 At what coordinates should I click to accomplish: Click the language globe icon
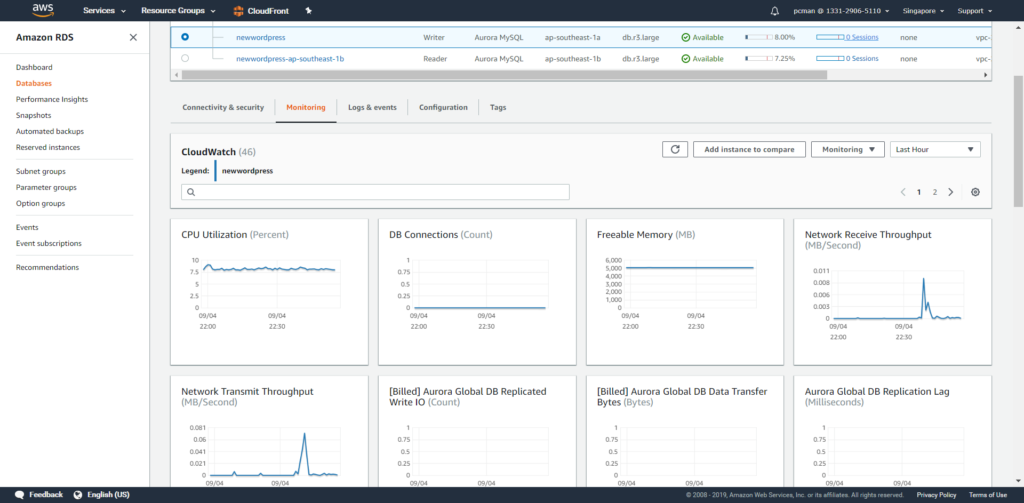pyautogui.click(x=78, y=495)
